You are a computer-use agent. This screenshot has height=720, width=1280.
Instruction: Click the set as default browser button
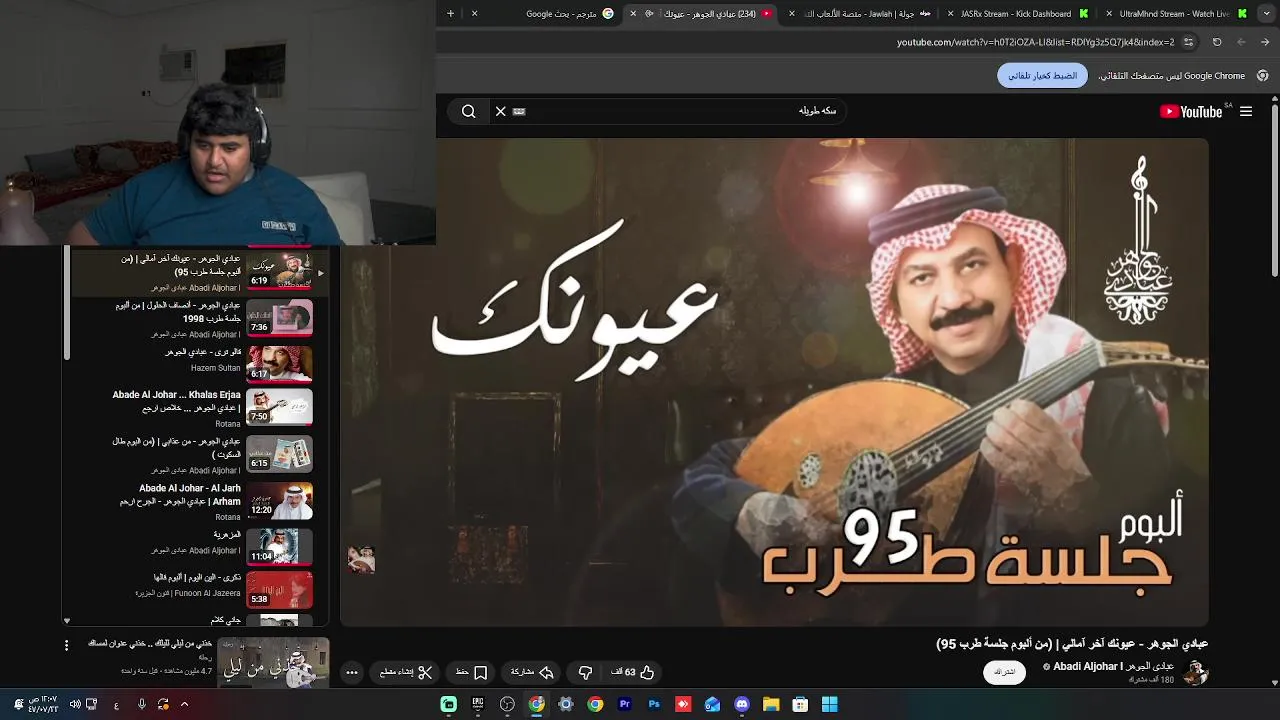tap(1042, 76)
